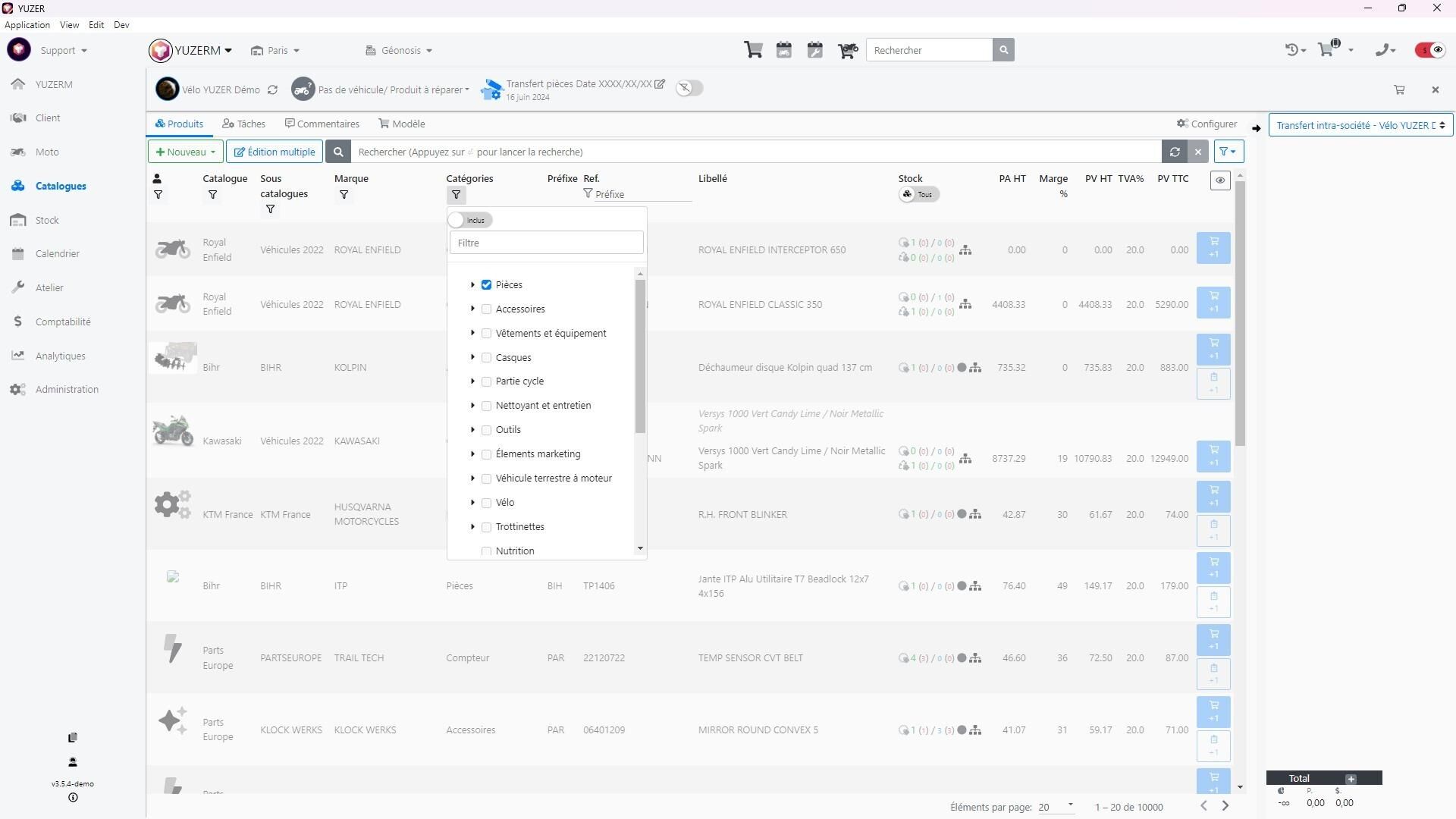Click the refresh search results icon

[1175, 152]
